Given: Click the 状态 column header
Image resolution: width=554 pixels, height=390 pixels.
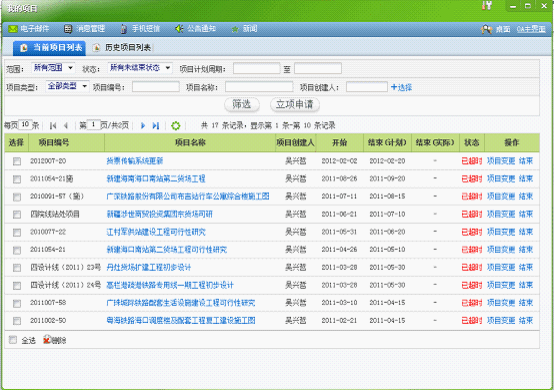Looking at the screenshot, I should tap(472, 143).
